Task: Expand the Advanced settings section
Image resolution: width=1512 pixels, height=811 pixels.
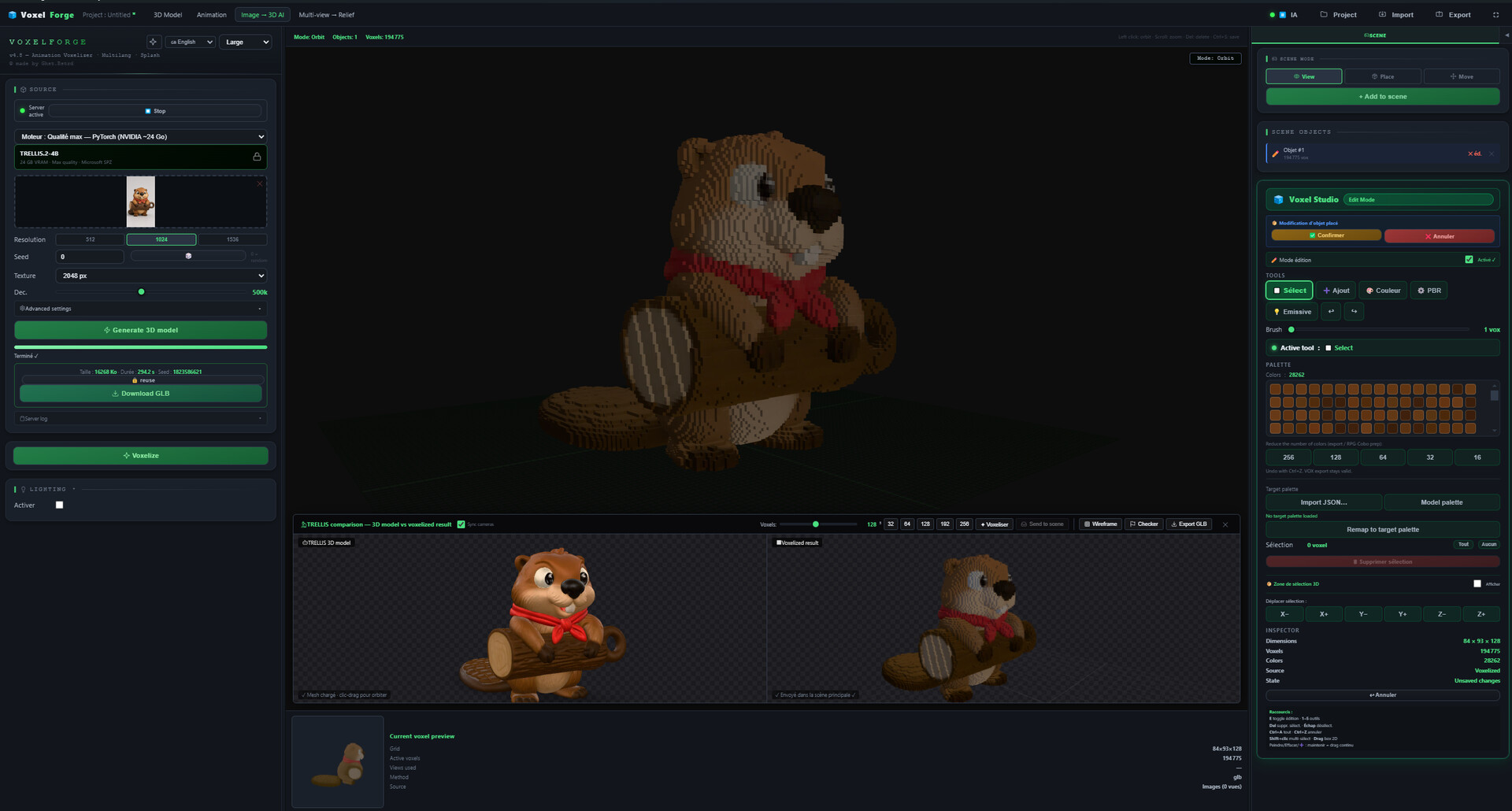Action: (141, 309)
